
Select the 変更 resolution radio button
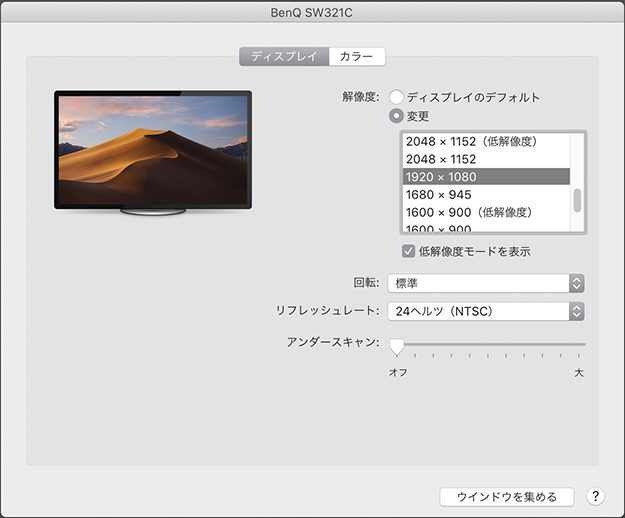(397, 116)
